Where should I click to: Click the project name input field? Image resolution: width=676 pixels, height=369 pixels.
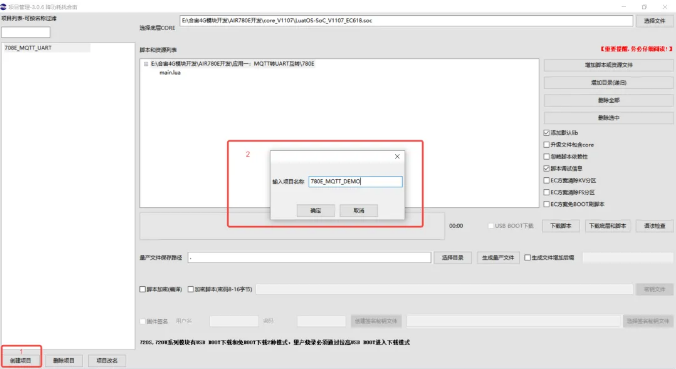tap(355, 181)
